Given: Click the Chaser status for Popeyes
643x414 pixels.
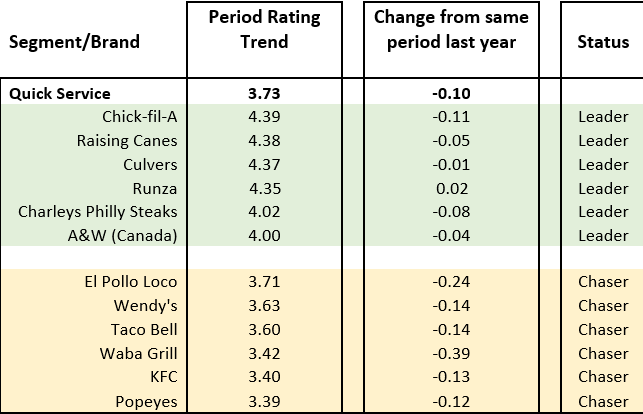Looking at the screenshot, I should (603, 400).
